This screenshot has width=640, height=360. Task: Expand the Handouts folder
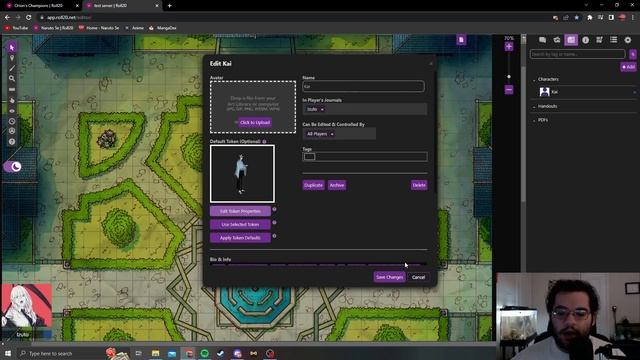pos(534,107)
